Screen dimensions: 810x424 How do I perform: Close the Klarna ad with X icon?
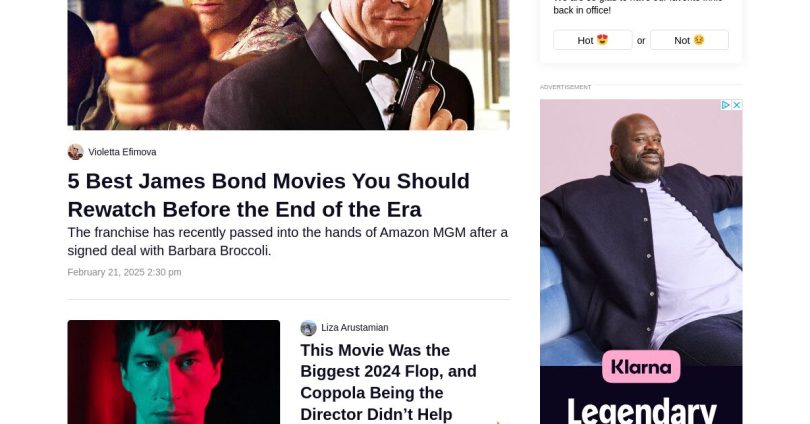click(x=737, y=105)
